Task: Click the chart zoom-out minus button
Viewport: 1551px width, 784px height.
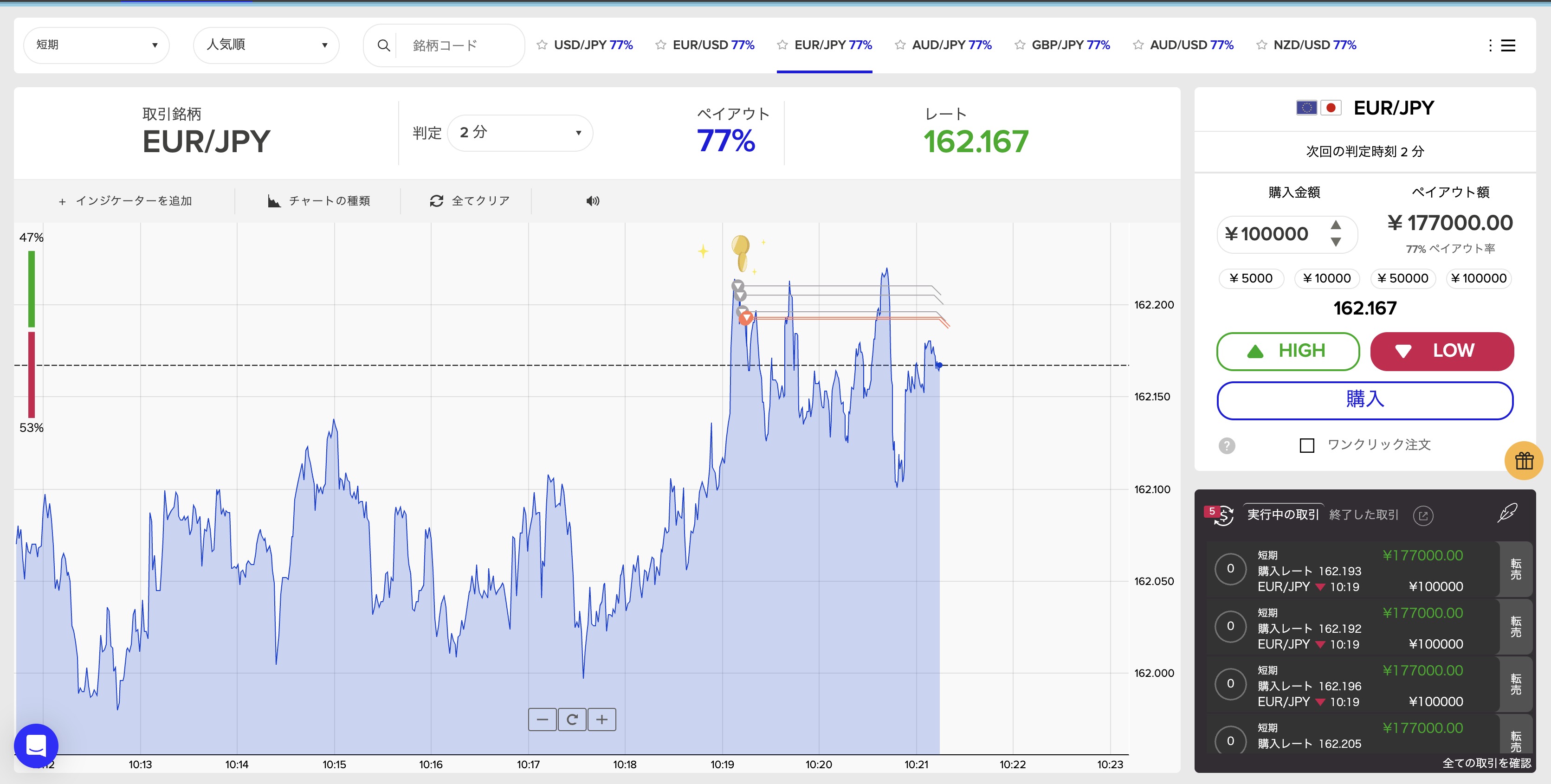Action: pyautogui.click(x=542, y=720)
